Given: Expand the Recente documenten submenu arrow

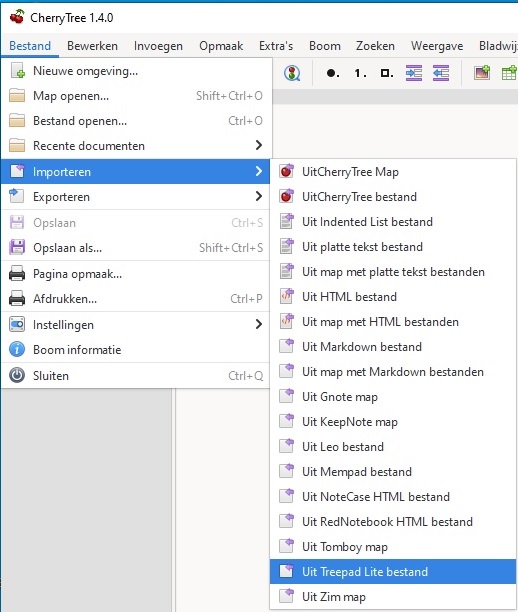Looking at the screenshot, I should 258,145.
